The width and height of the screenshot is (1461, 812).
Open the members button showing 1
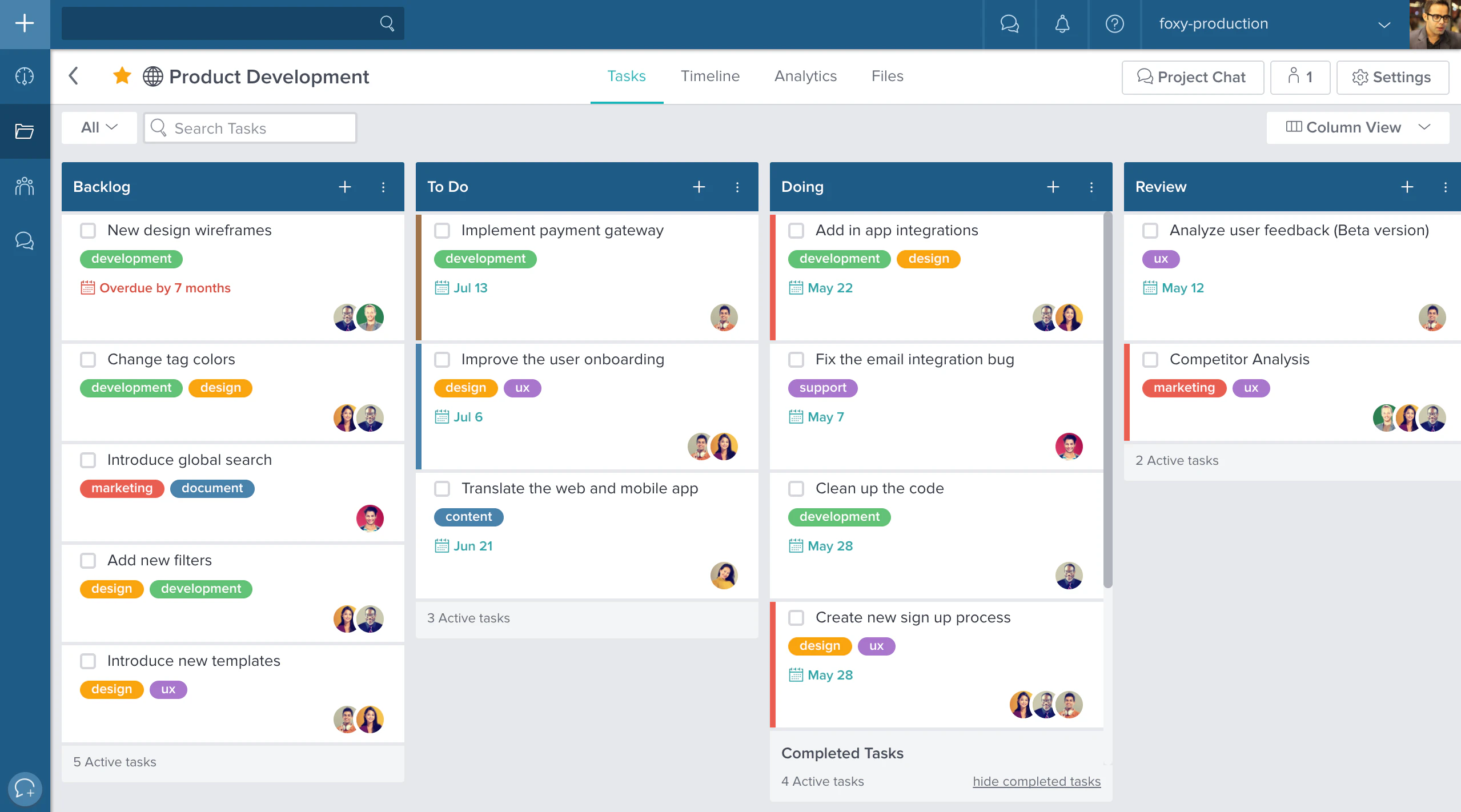pos(1300,77)
